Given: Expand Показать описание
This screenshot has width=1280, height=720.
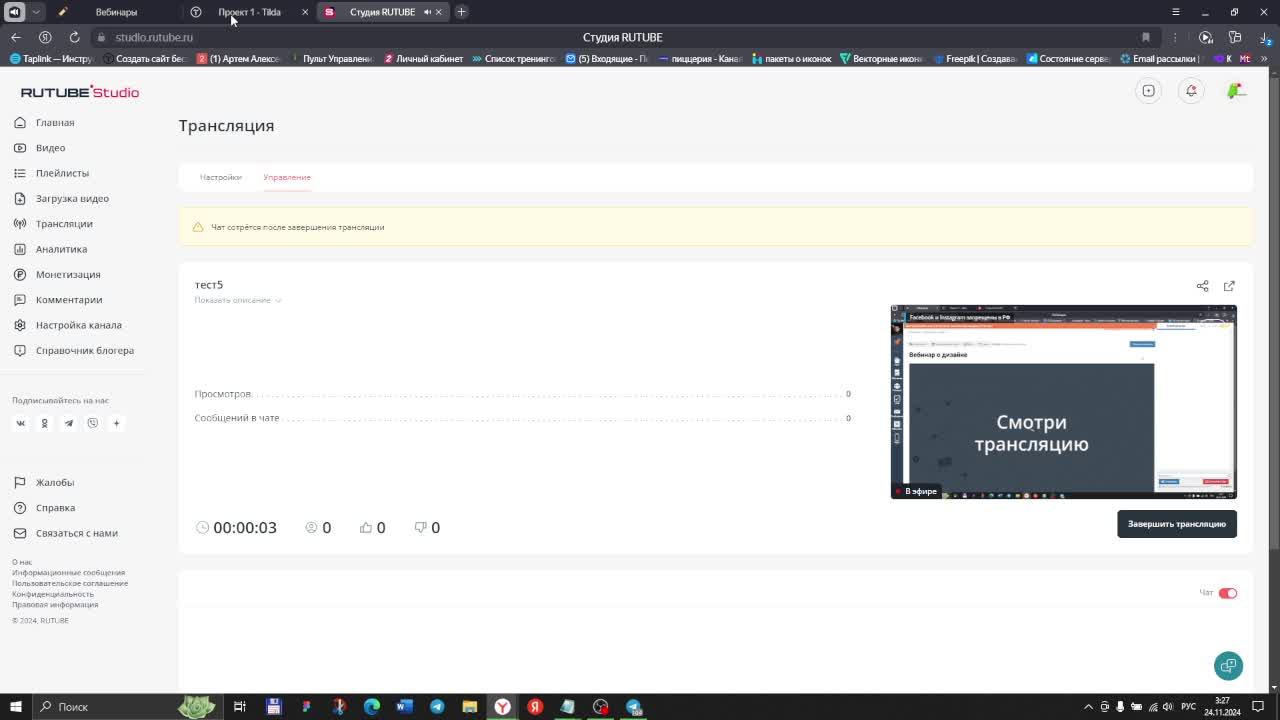Looking at the screenshot, I should [x=238, y=300].
